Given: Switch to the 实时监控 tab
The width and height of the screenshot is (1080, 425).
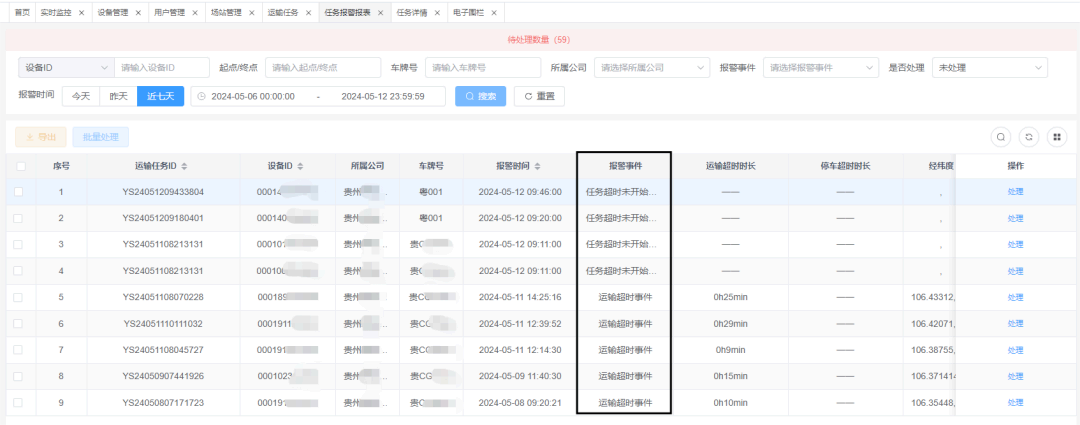Looking at the screenshot, I should (56, 13).
